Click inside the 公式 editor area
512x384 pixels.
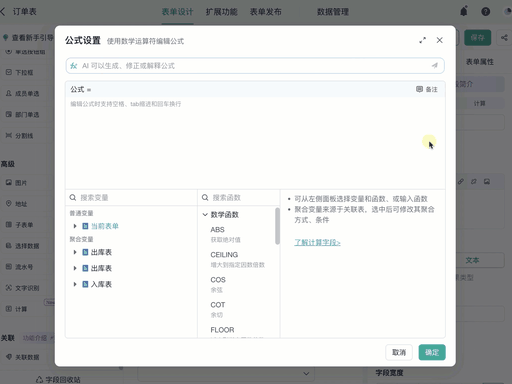[x=255, y=143]
